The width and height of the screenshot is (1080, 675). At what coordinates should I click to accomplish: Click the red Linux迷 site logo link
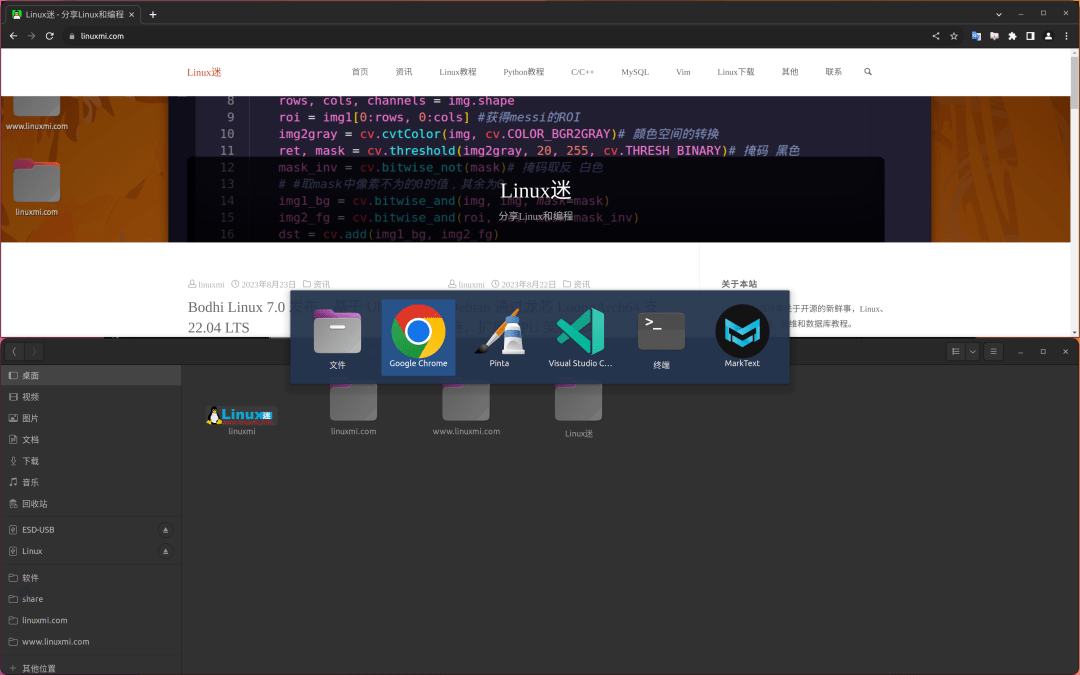click(204, 72)
